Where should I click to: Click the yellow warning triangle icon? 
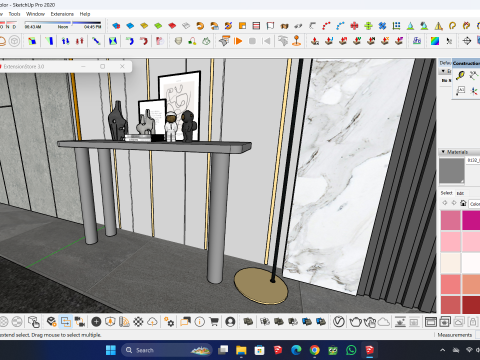(x=438, y=26)
